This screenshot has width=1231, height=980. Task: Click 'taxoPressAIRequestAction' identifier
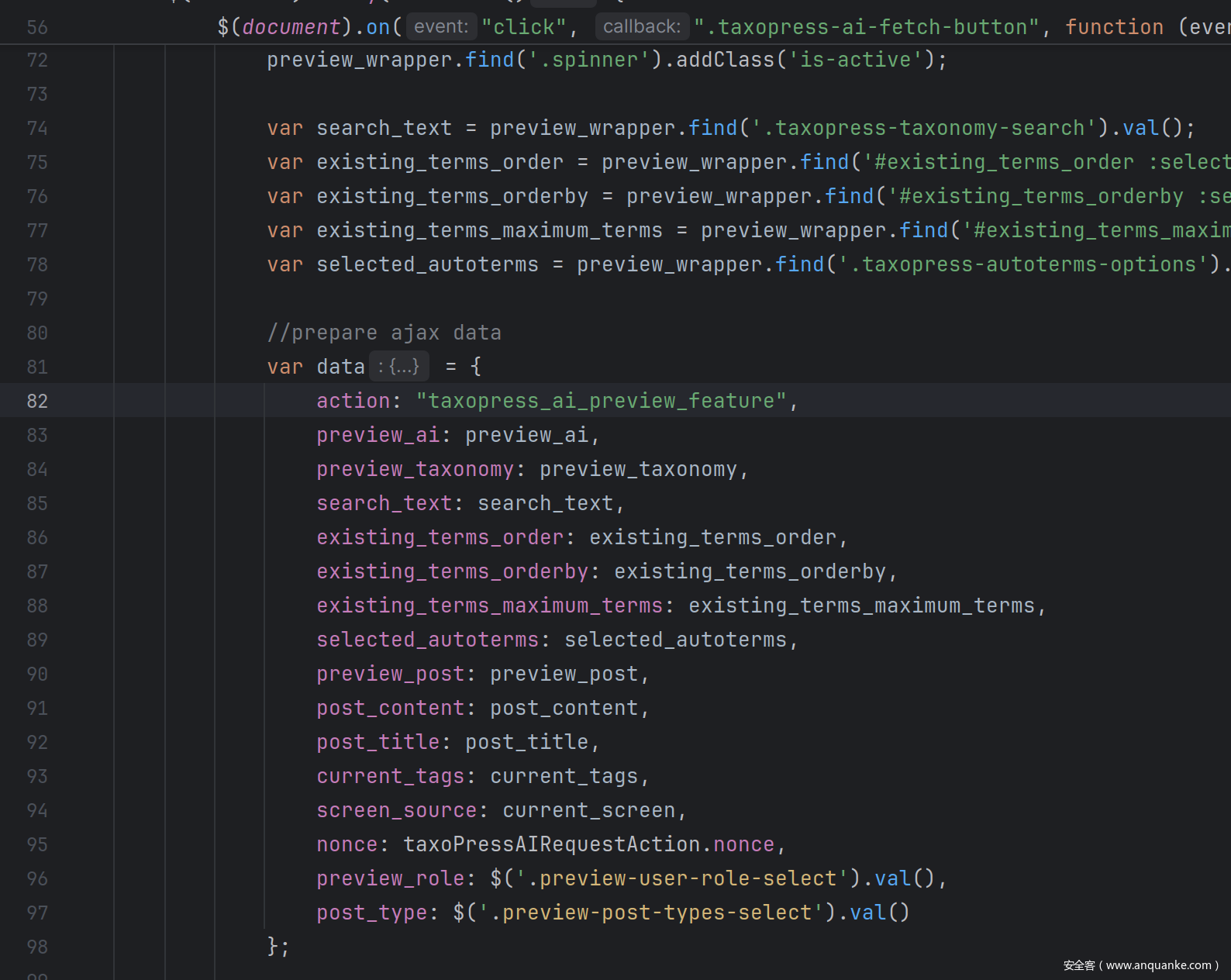[551, 844]
